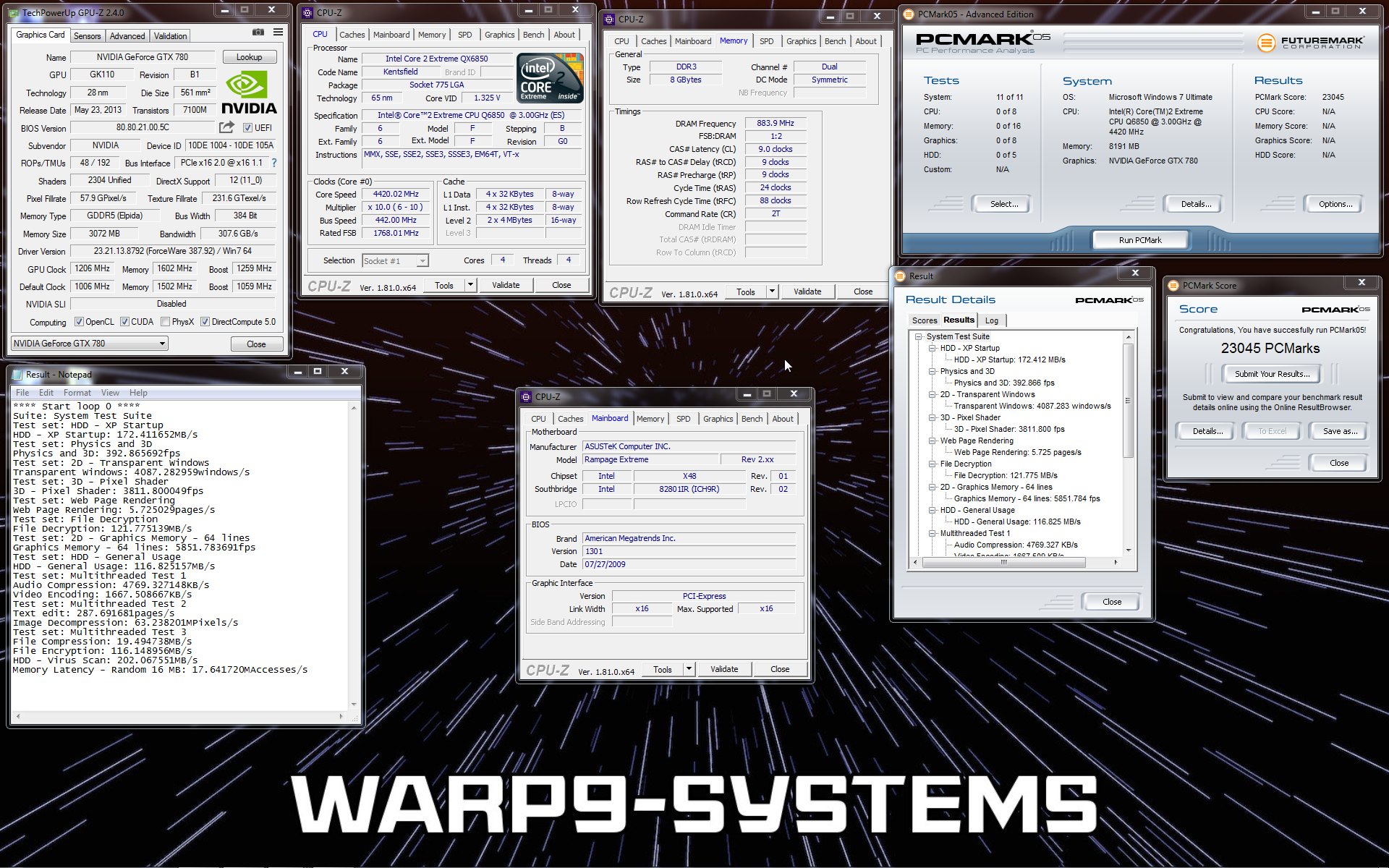Click the Result tree vertical scrollbar
The image size is (1389, 868).
point(1128,400)
